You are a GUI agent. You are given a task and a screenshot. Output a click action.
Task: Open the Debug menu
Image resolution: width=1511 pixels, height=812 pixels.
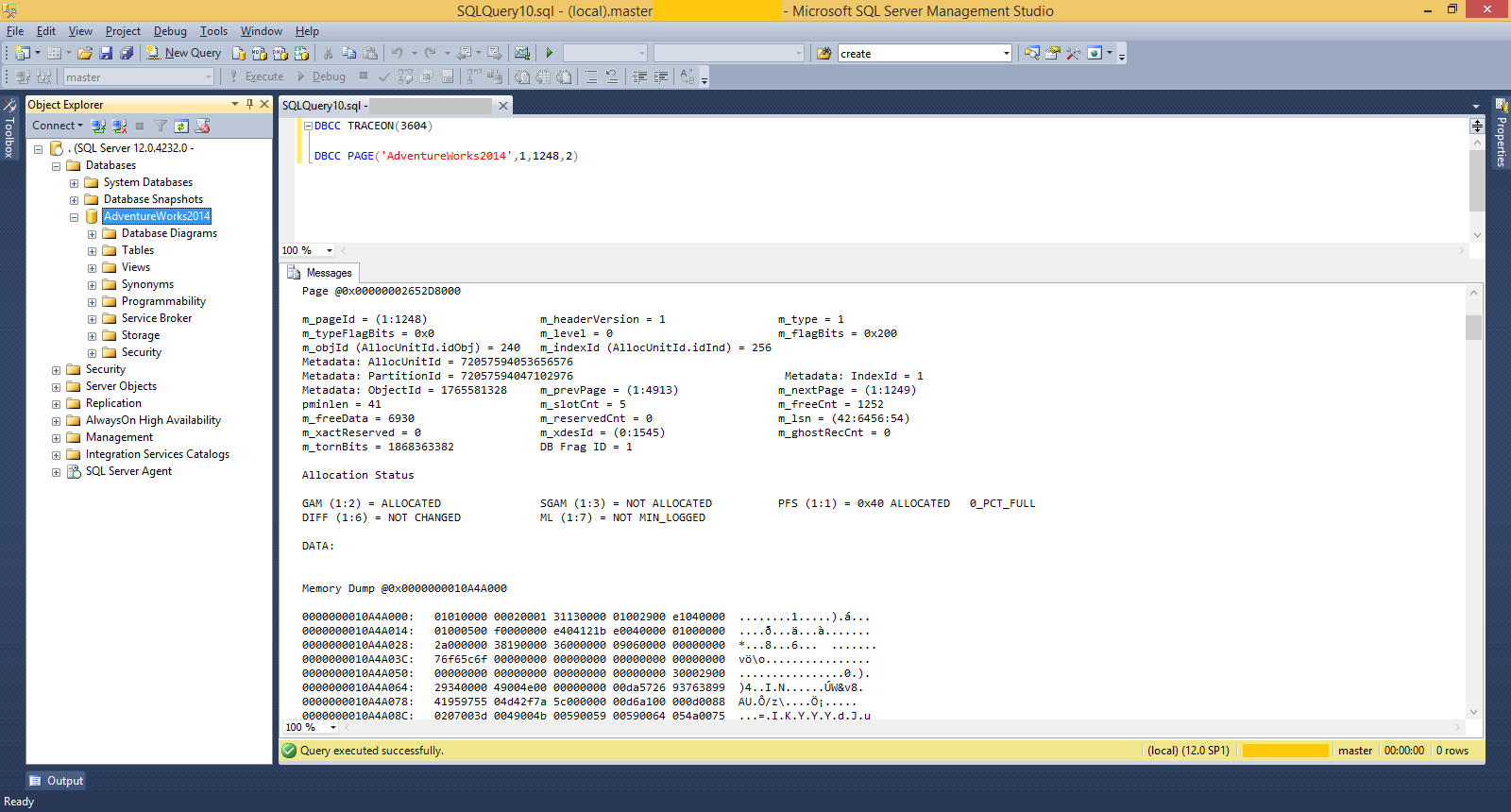coord(170,31)
